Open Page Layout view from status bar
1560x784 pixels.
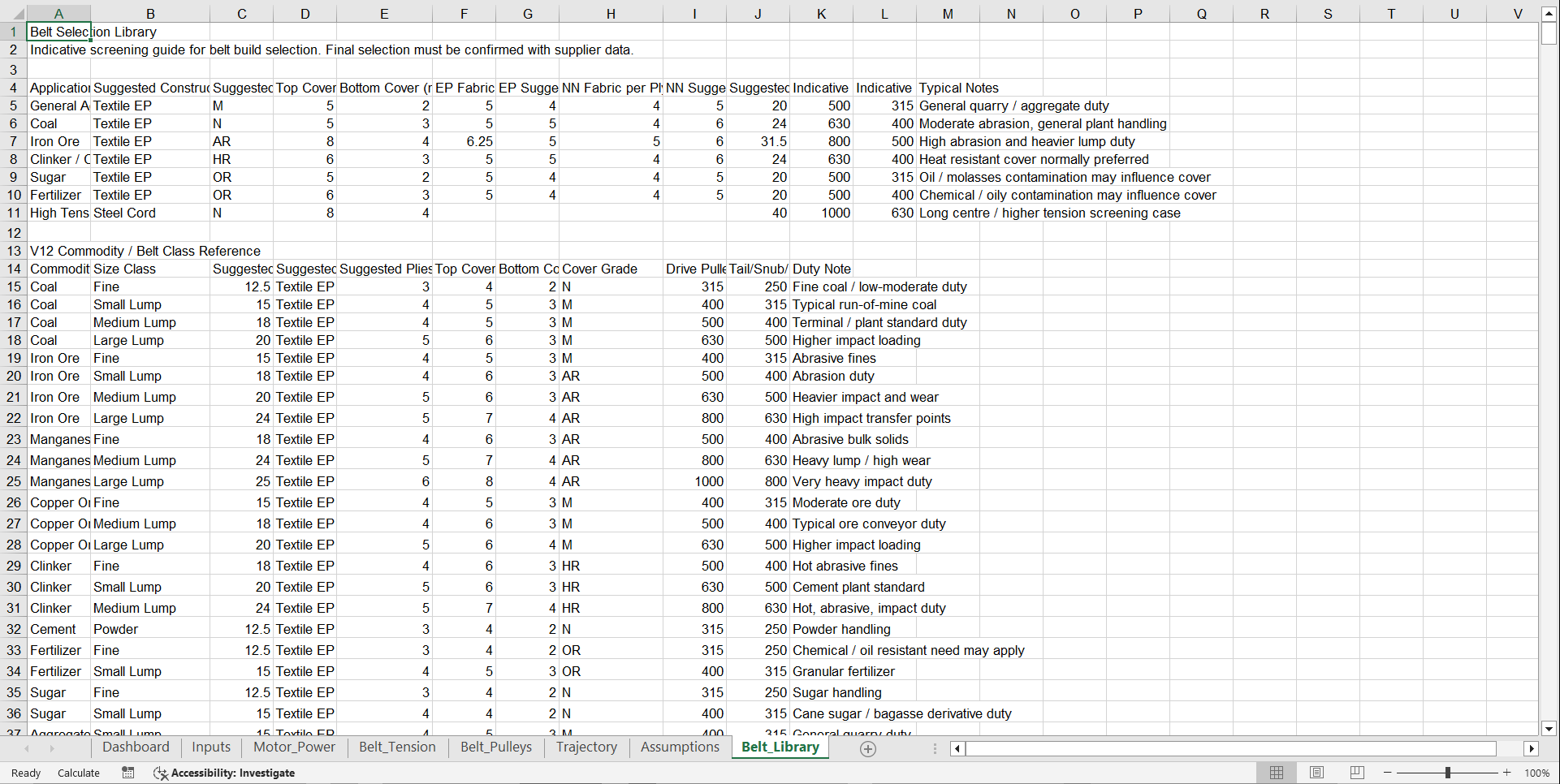click(x=1316, y=773)
